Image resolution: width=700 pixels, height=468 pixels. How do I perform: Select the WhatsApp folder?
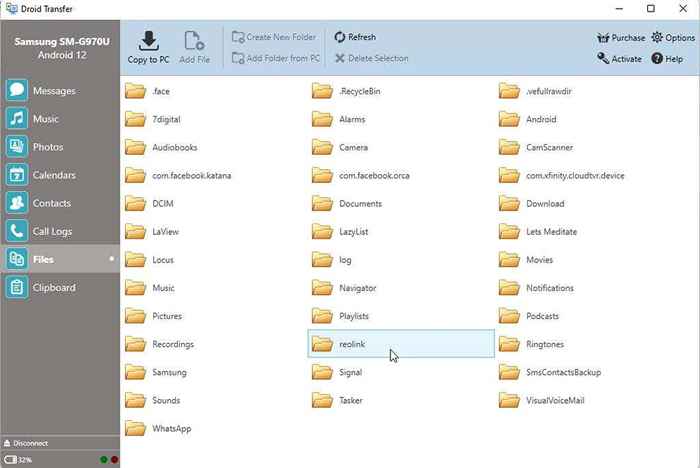click(x=213, y=429)
